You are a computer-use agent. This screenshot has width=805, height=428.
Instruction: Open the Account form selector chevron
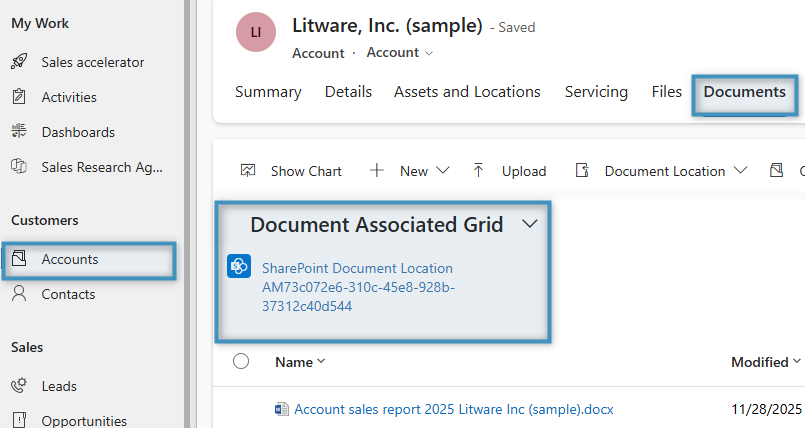click(430, 53)
